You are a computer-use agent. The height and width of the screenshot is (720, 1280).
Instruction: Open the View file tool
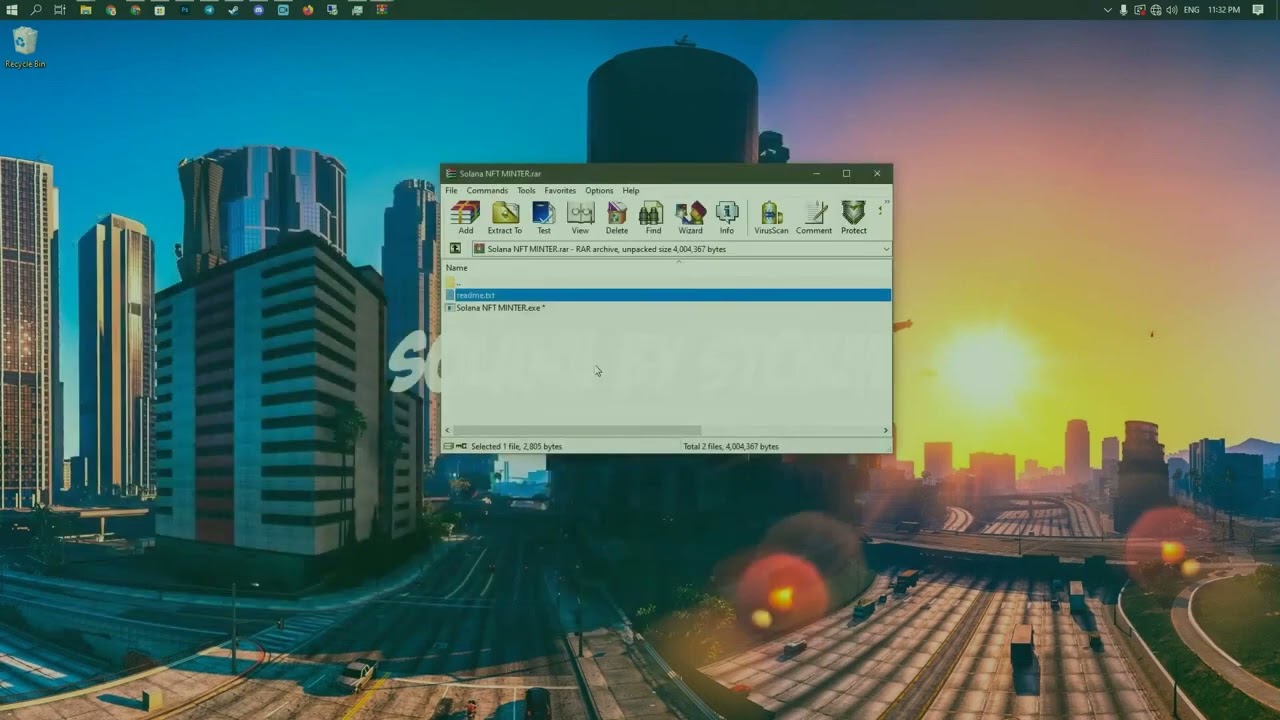(x=580, y=217)
